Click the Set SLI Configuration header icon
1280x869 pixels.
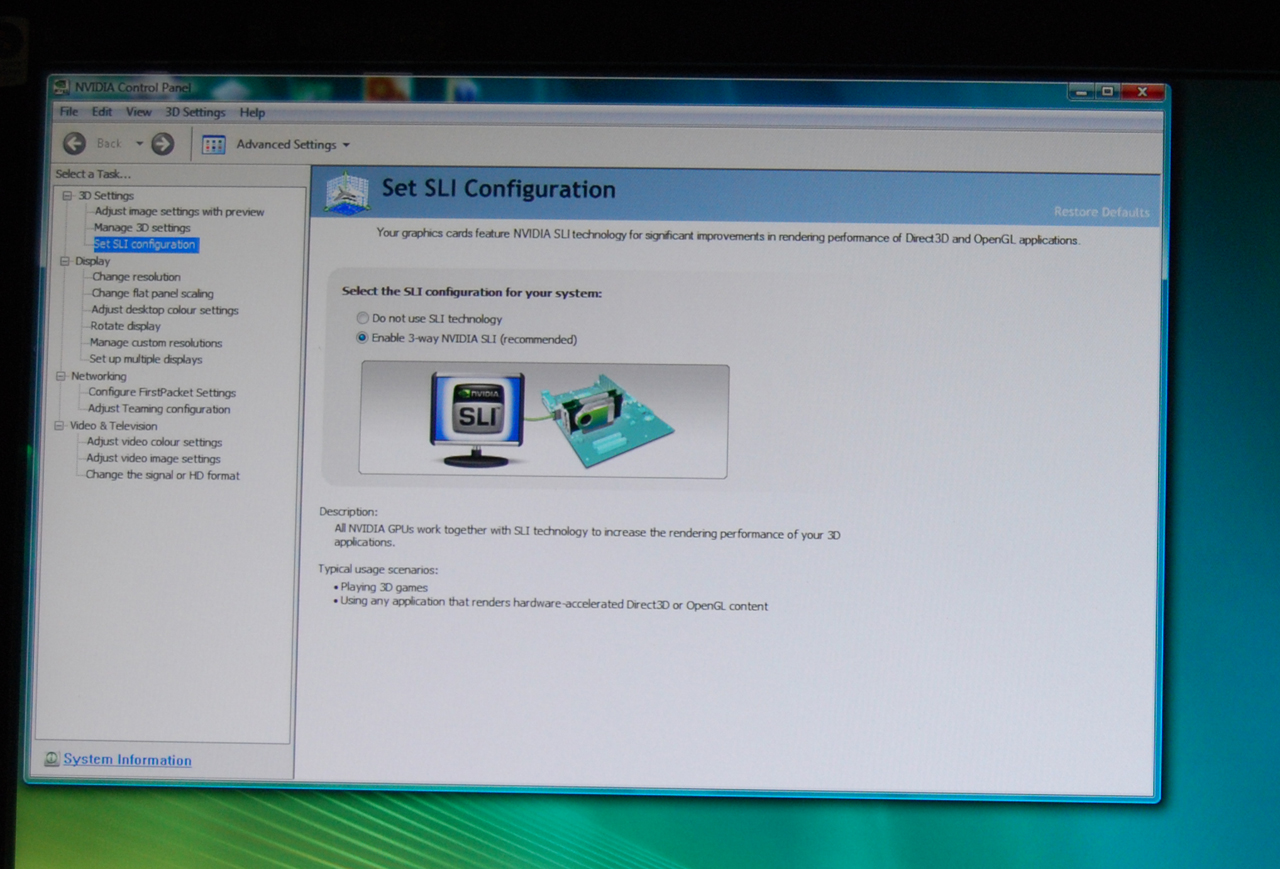tap(347, 192)
